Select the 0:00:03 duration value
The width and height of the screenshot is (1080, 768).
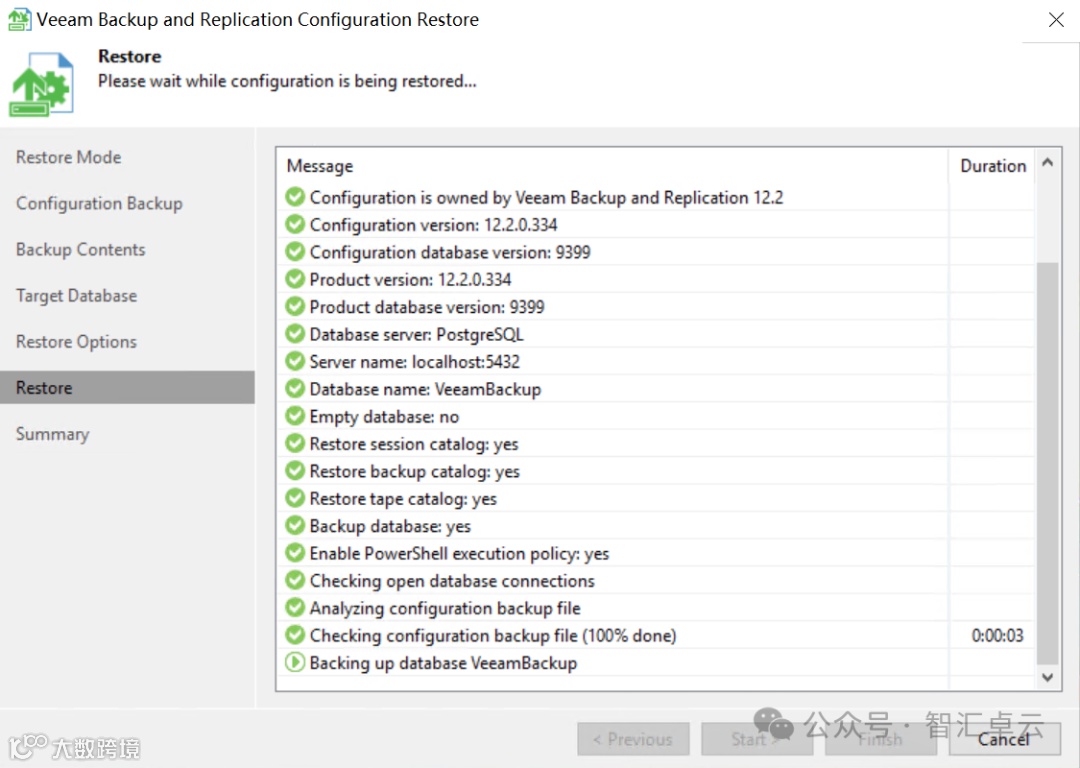[x=997, y=635]
